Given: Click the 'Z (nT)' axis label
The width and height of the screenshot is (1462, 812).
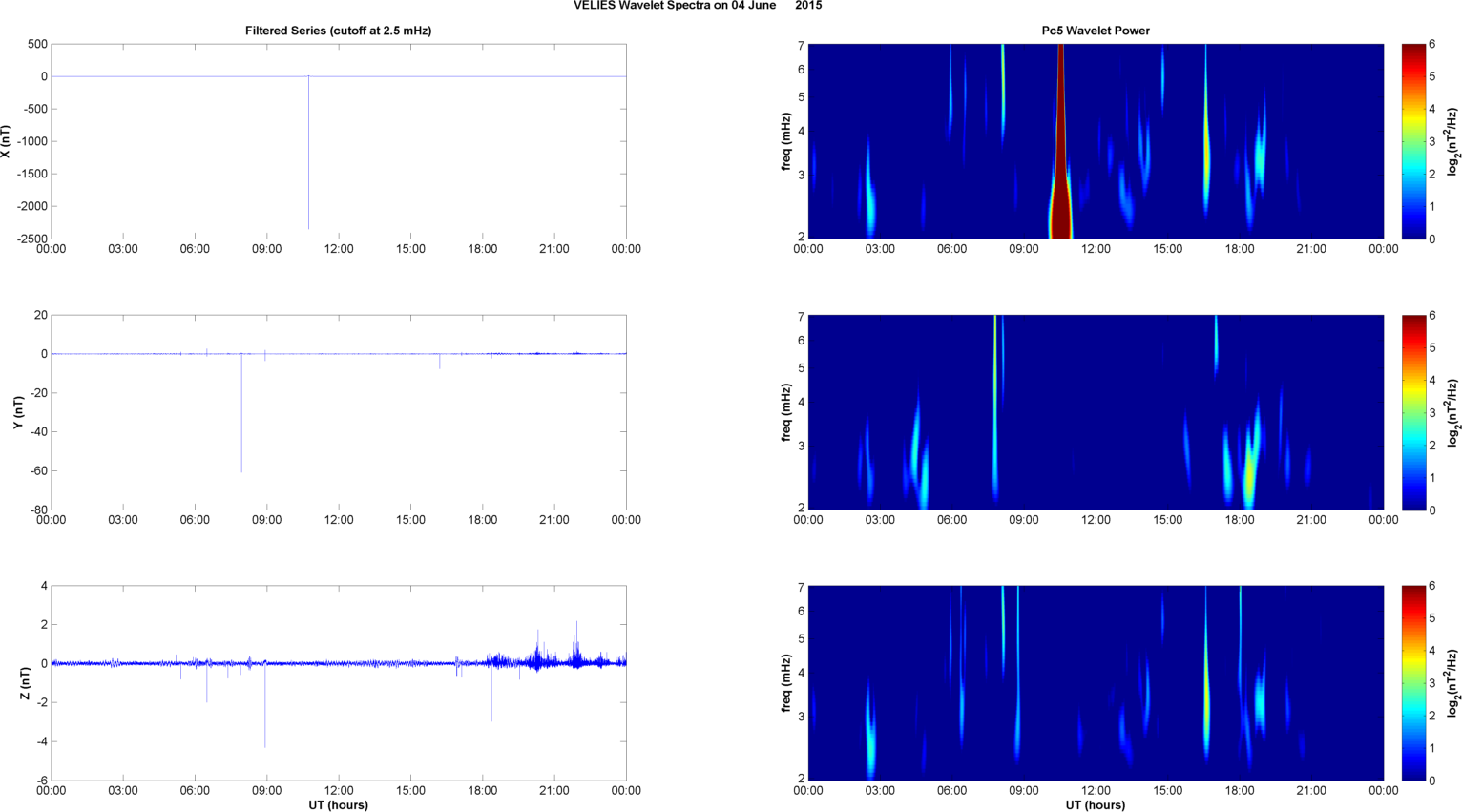Looking at the screenshot, I should coord(26,683).
